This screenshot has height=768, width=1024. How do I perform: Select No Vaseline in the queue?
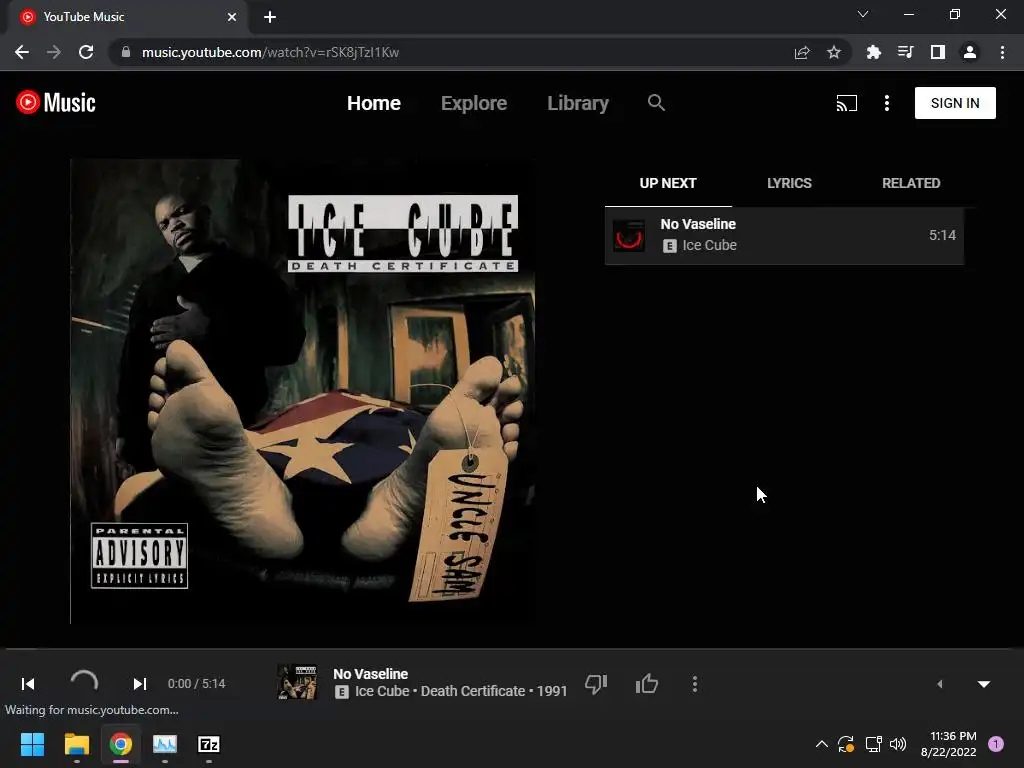pyautogui.click(x=784, y=236)
